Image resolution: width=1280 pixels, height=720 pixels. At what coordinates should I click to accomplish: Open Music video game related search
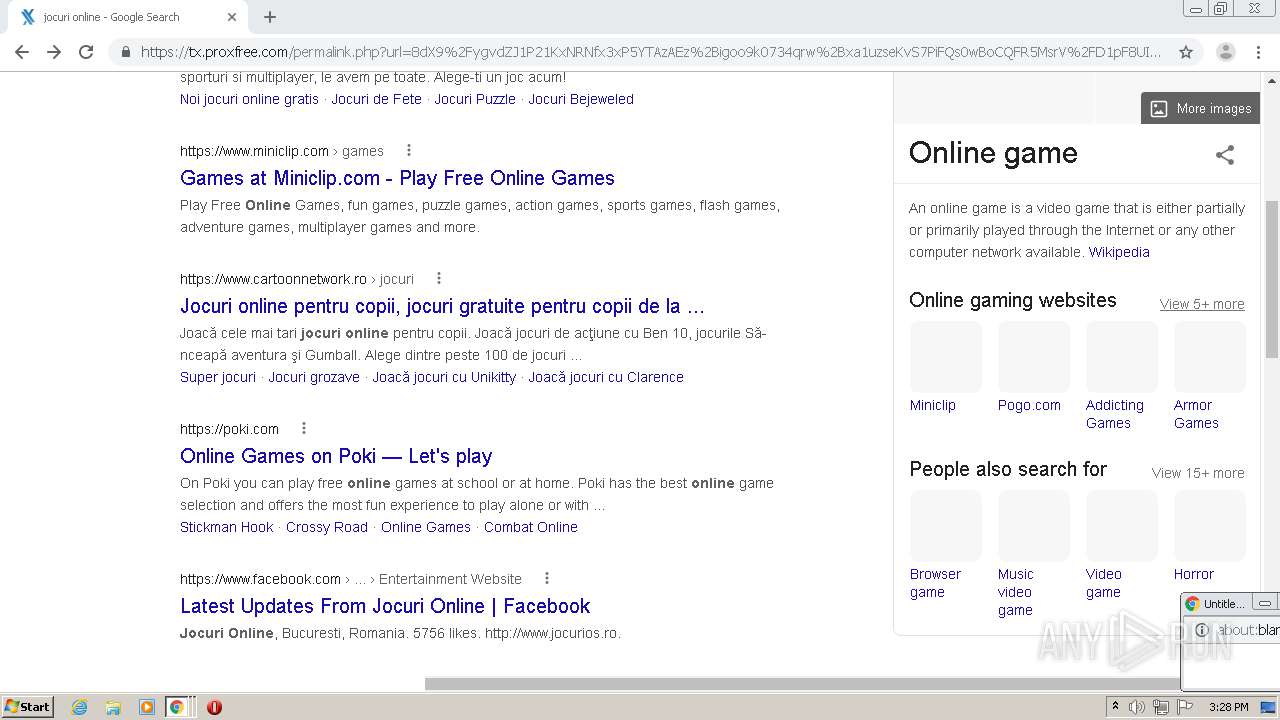click(1034, 554)
